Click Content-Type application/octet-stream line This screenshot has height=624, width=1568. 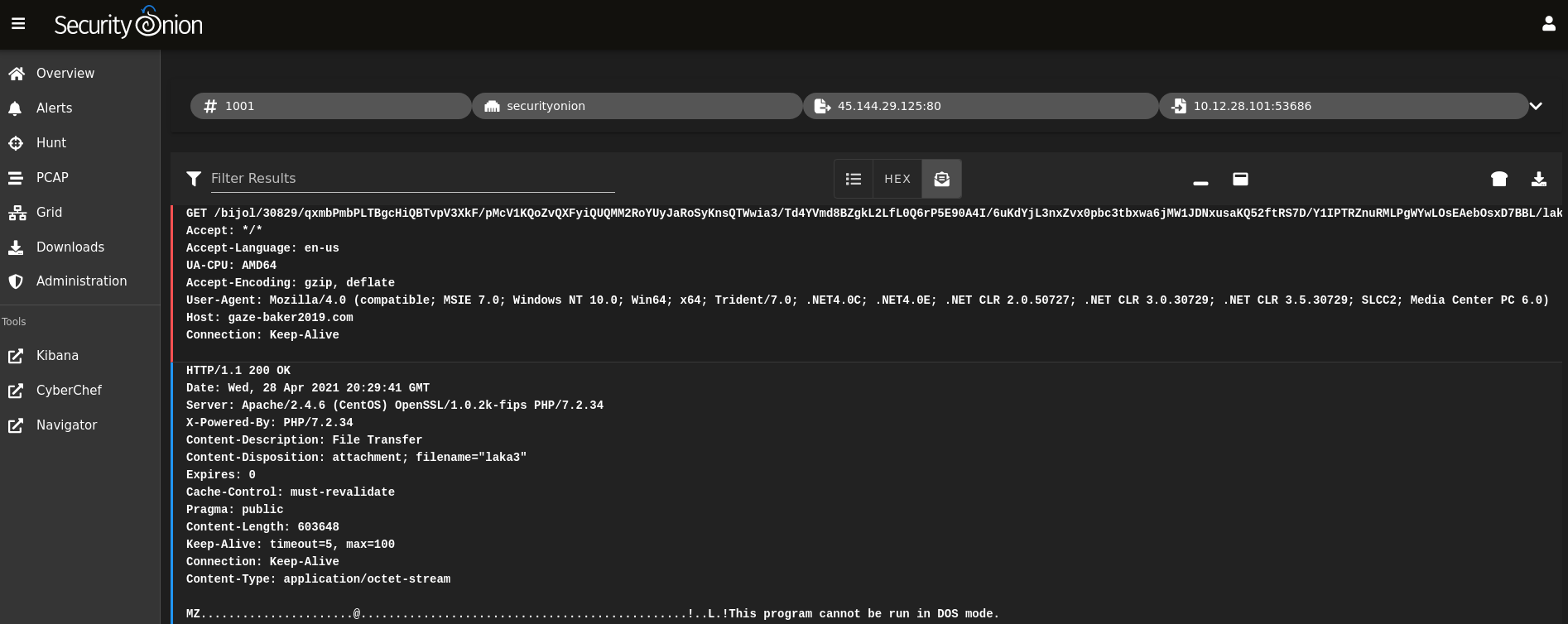(x=319, y=579)
